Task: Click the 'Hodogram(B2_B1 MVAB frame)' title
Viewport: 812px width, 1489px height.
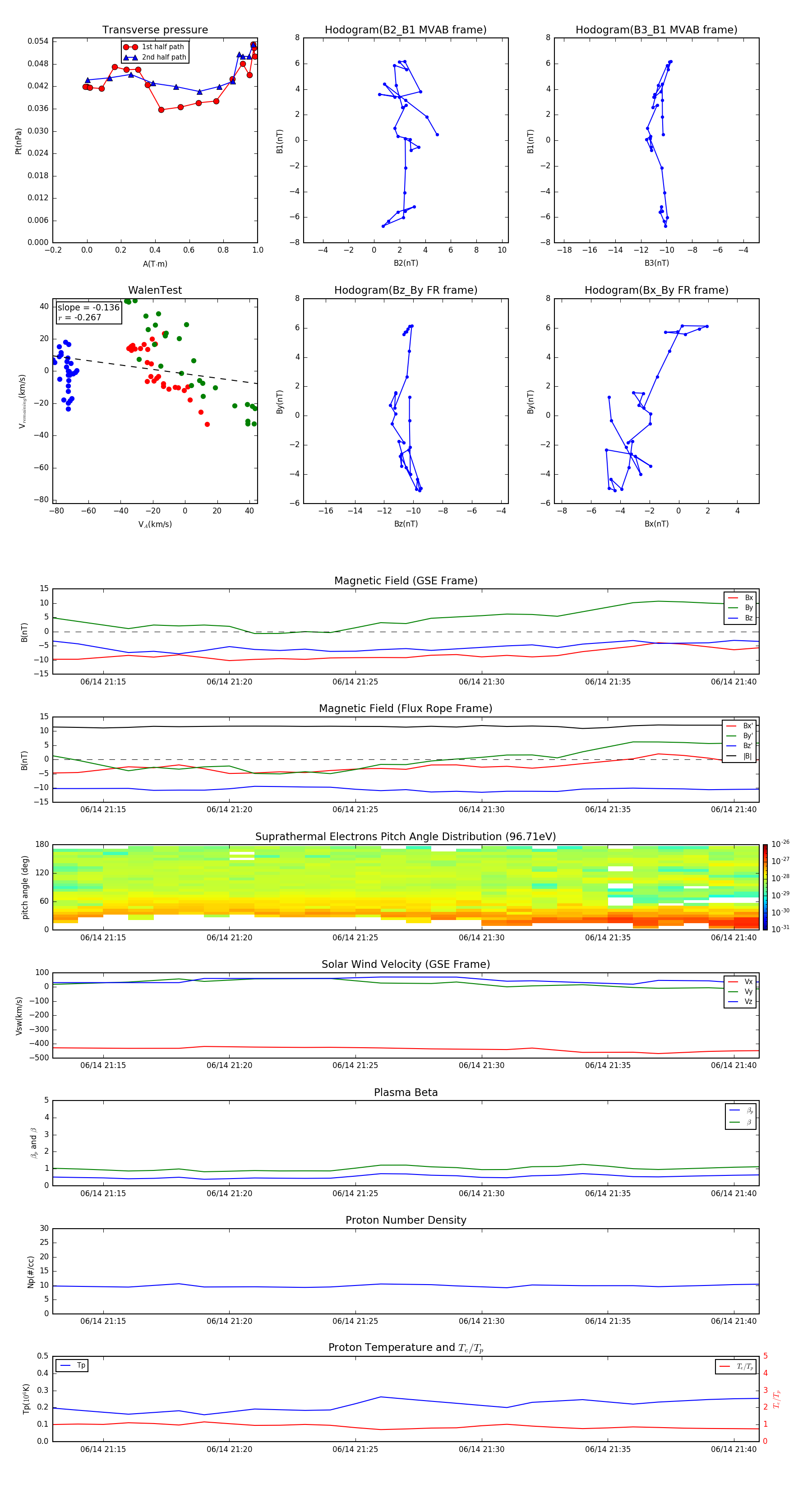Action: pos(406,30)
